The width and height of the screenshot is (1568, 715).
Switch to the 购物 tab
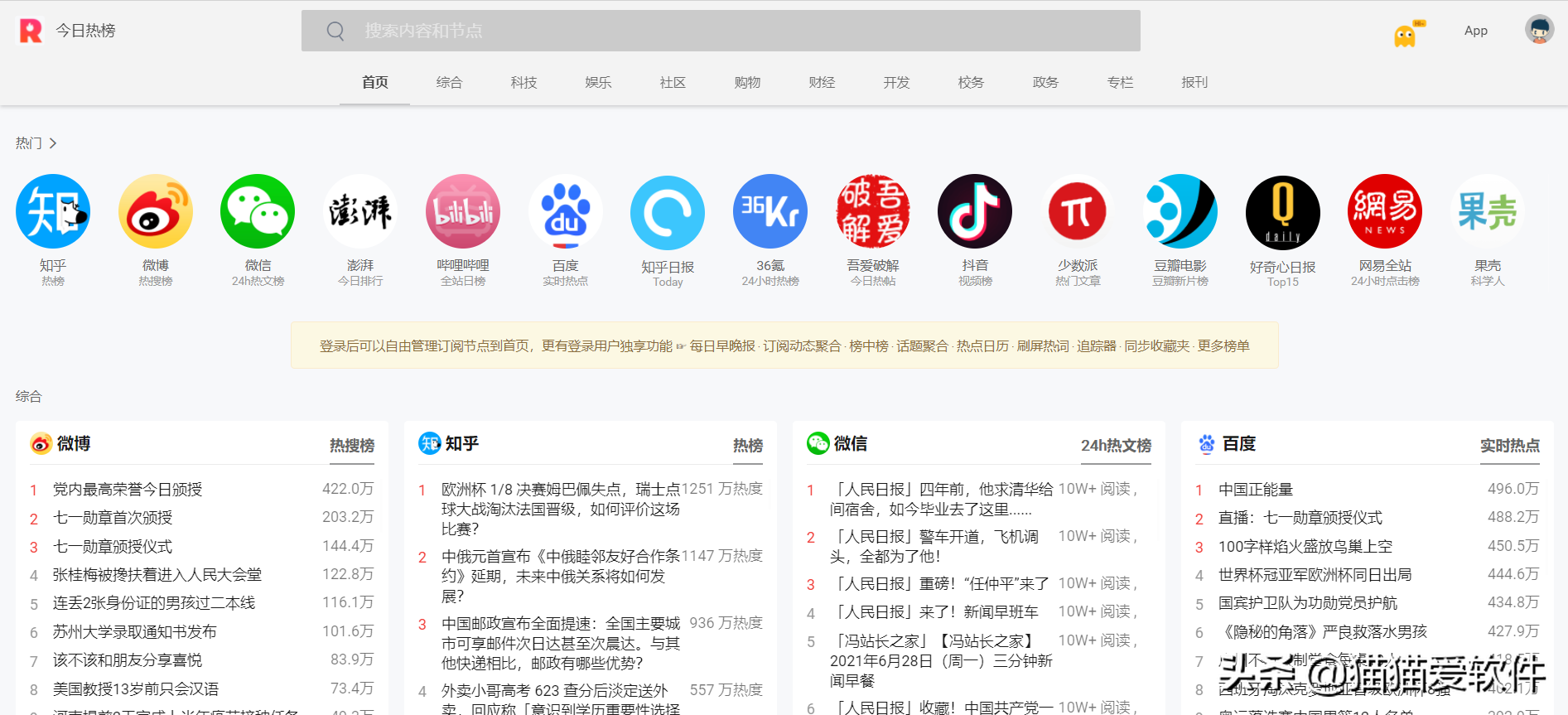[x=748, y=82]
